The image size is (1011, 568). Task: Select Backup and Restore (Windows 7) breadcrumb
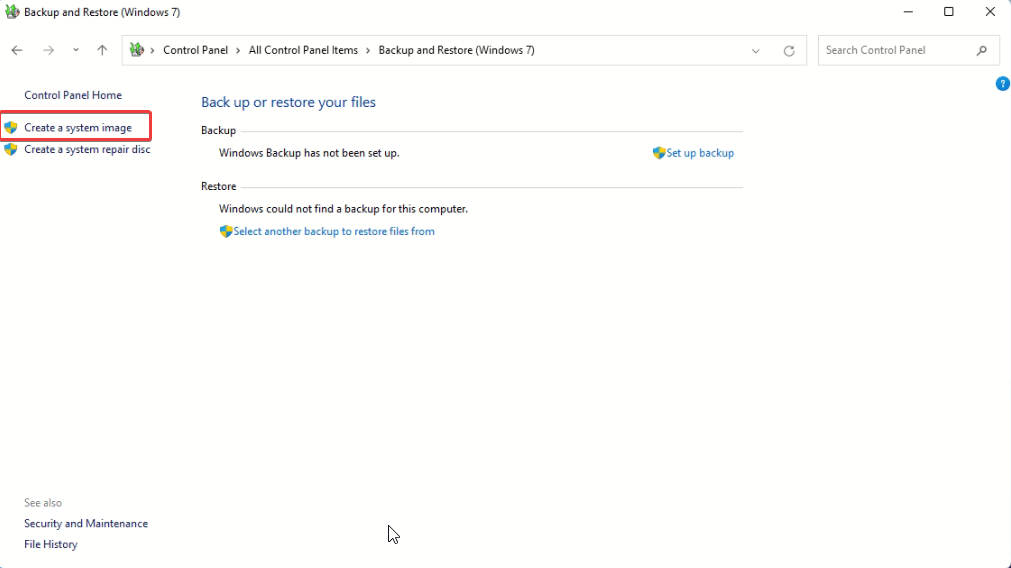[456, 50]
